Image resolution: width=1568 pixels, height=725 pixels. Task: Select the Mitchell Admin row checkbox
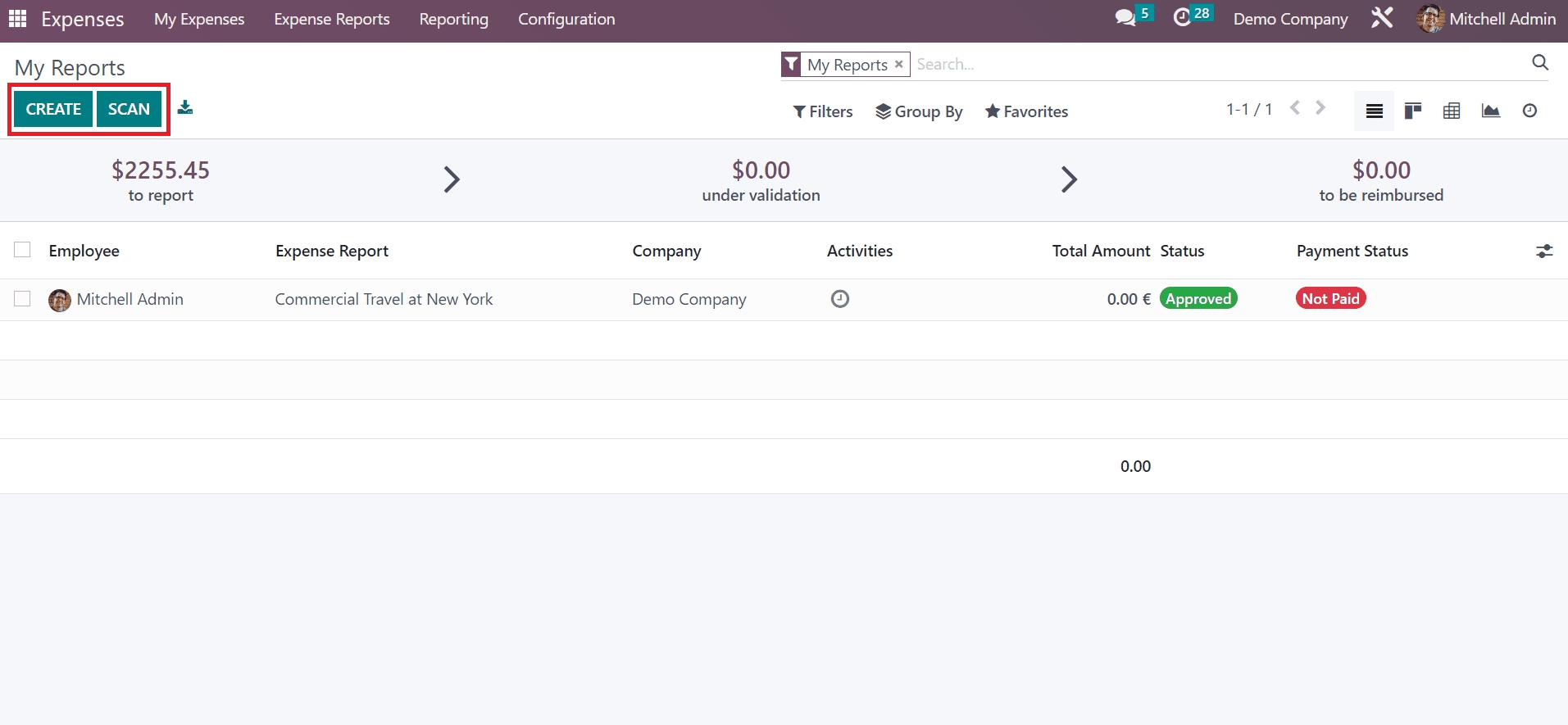pyautogui.click(x=22, y=299)
